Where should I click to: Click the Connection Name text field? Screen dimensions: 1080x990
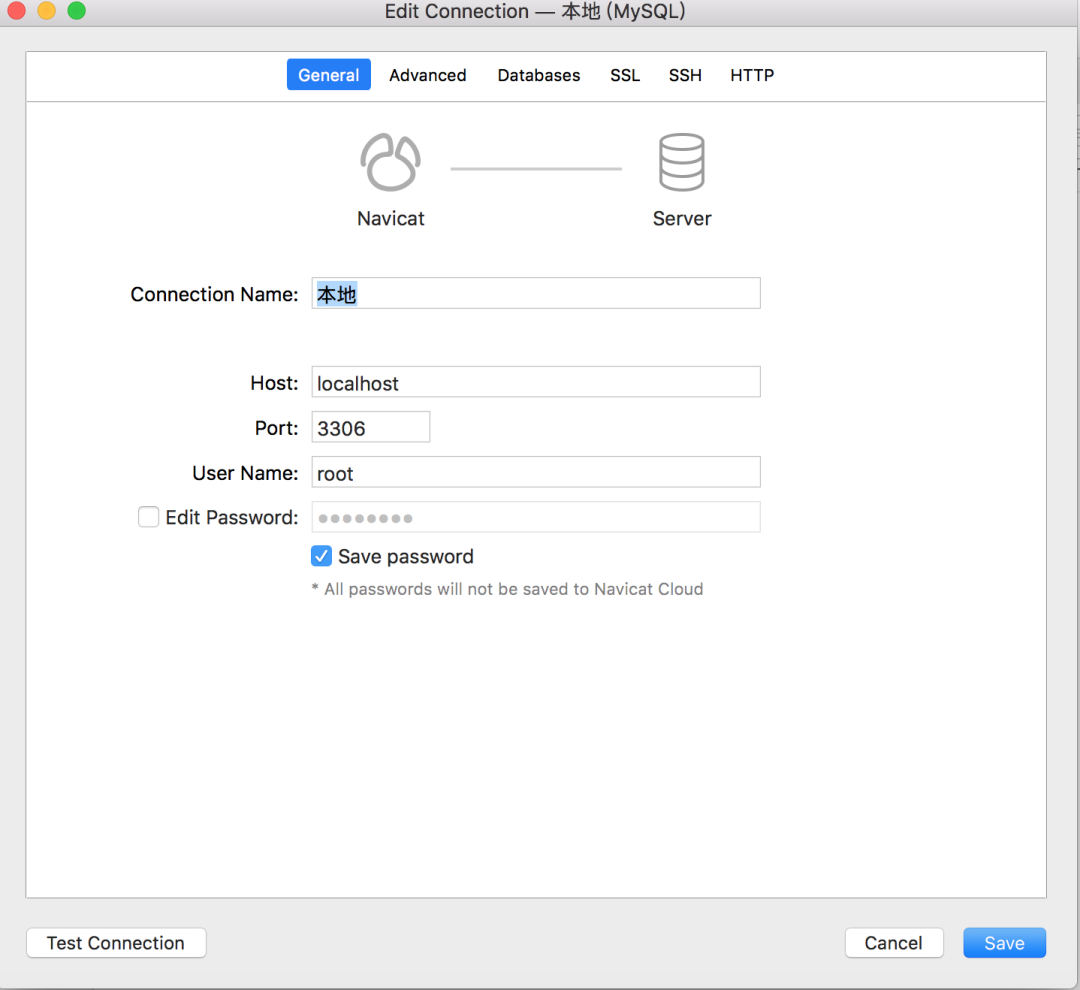[535, 294]
